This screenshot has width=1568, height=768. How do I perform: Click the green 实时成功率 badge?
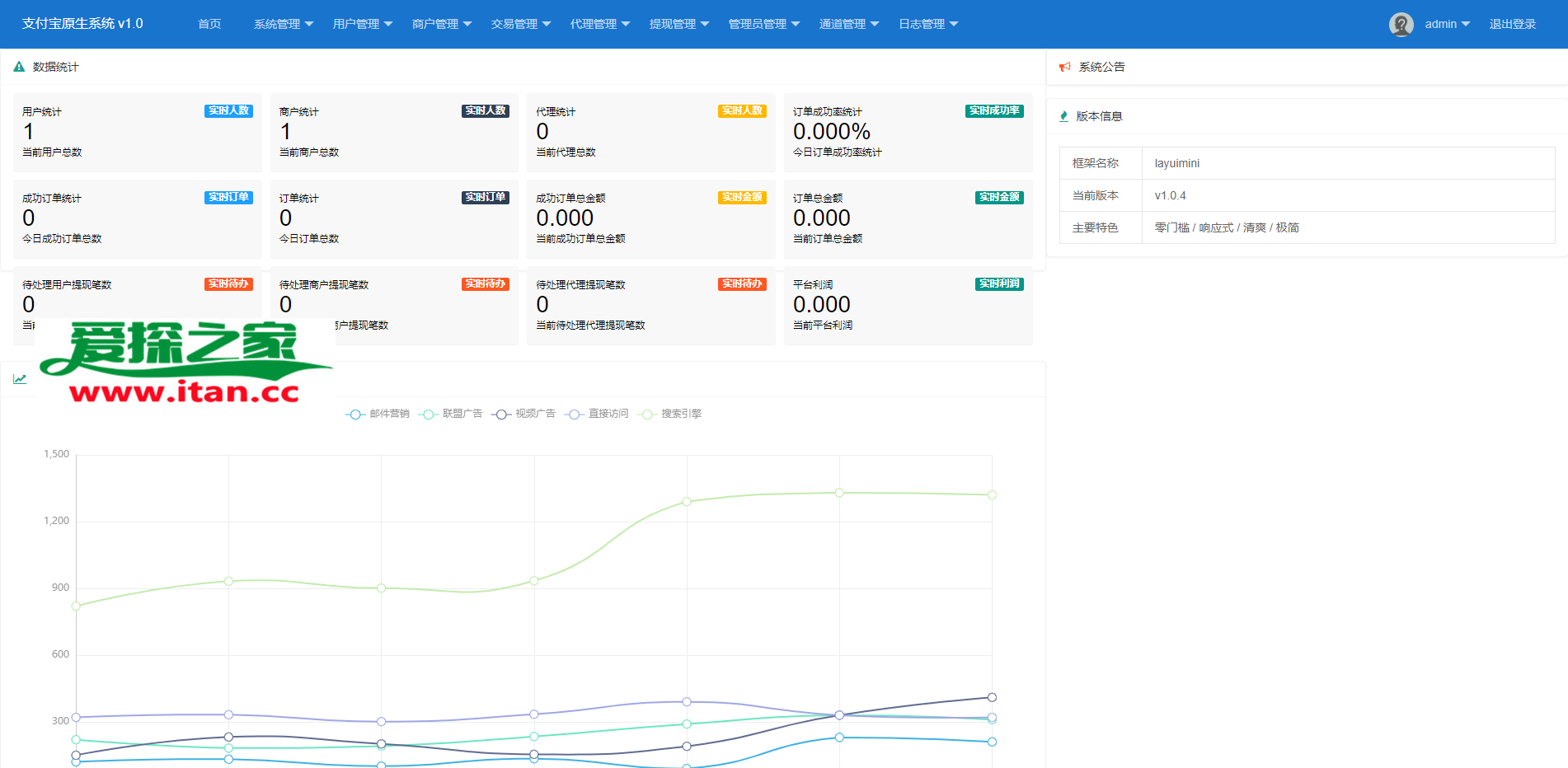point(993,111)
